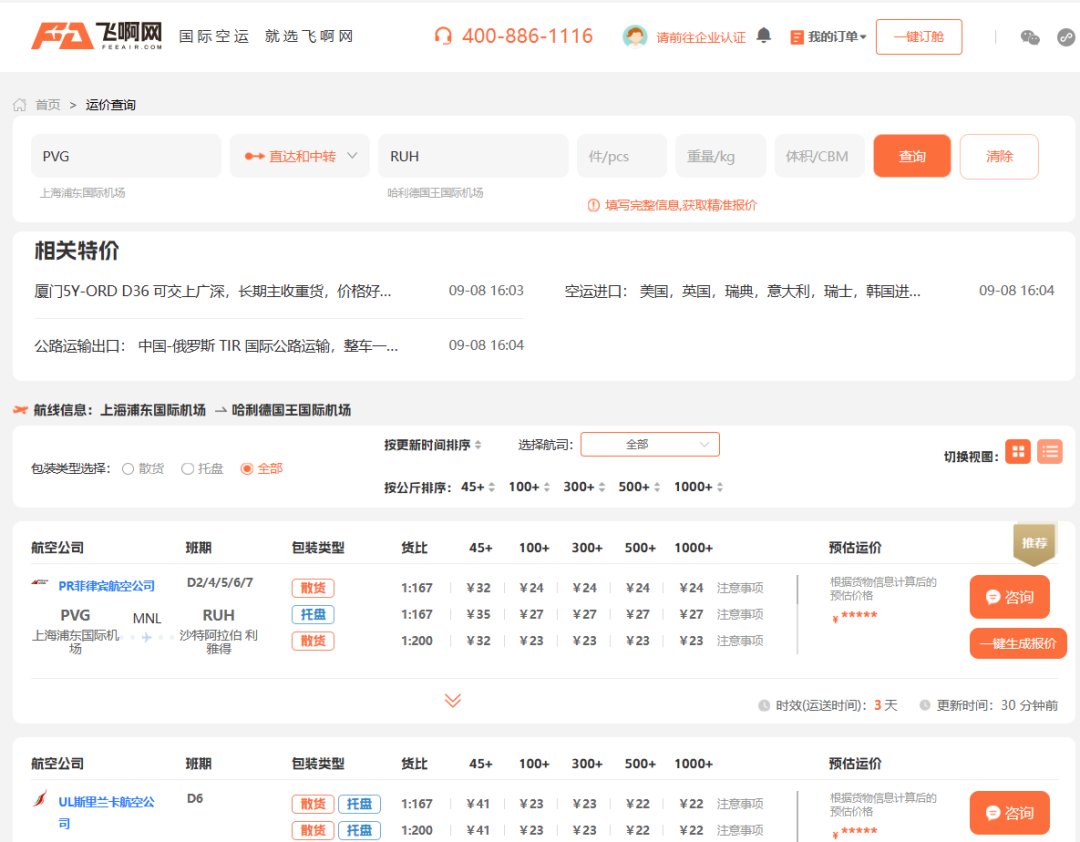
Task: Sort by 100+ kilogram rate
Action: (528, 487)
